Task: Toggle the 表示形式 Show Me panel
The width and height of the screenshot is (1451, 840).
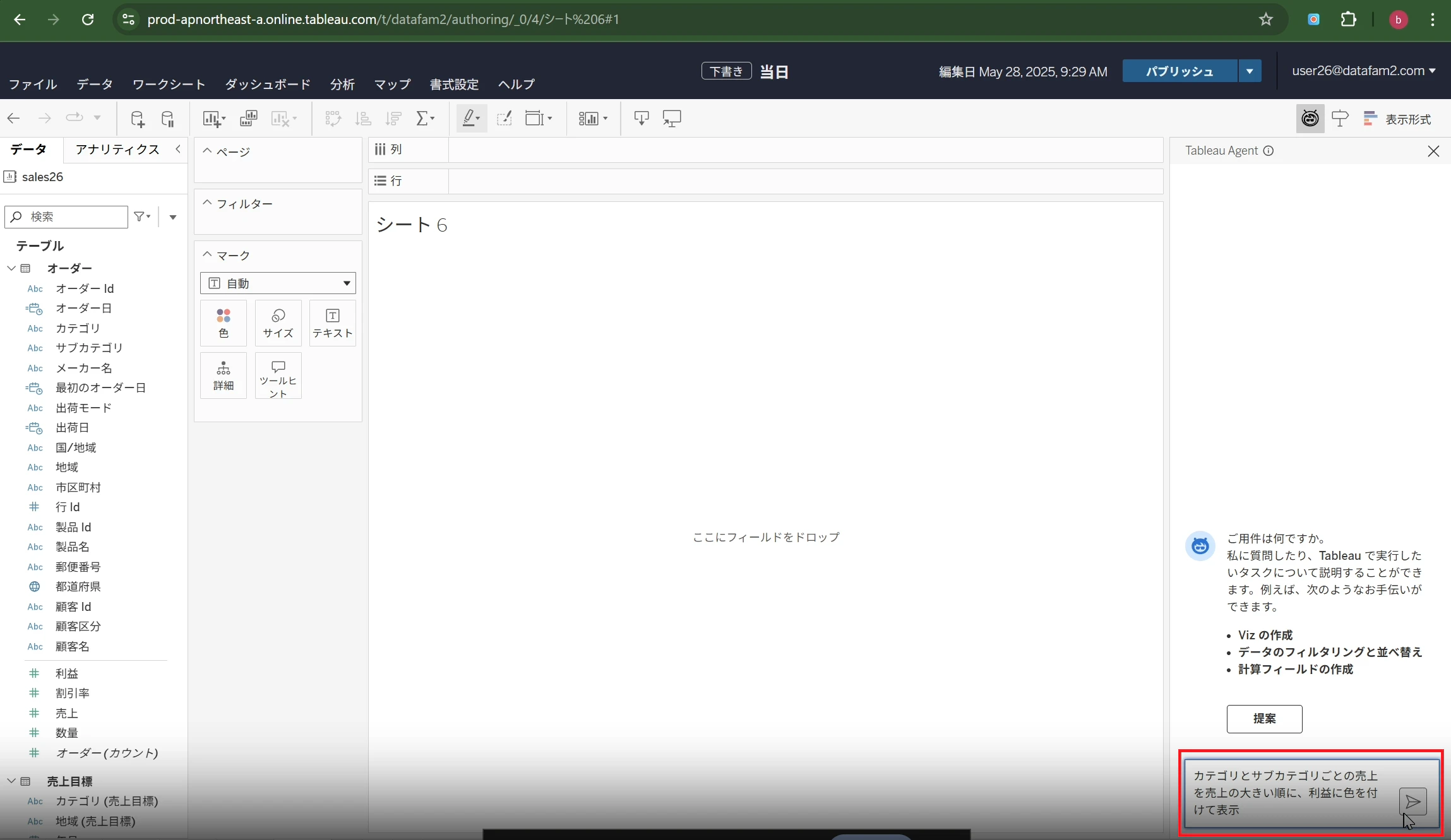Action: tap(1397, 119)
